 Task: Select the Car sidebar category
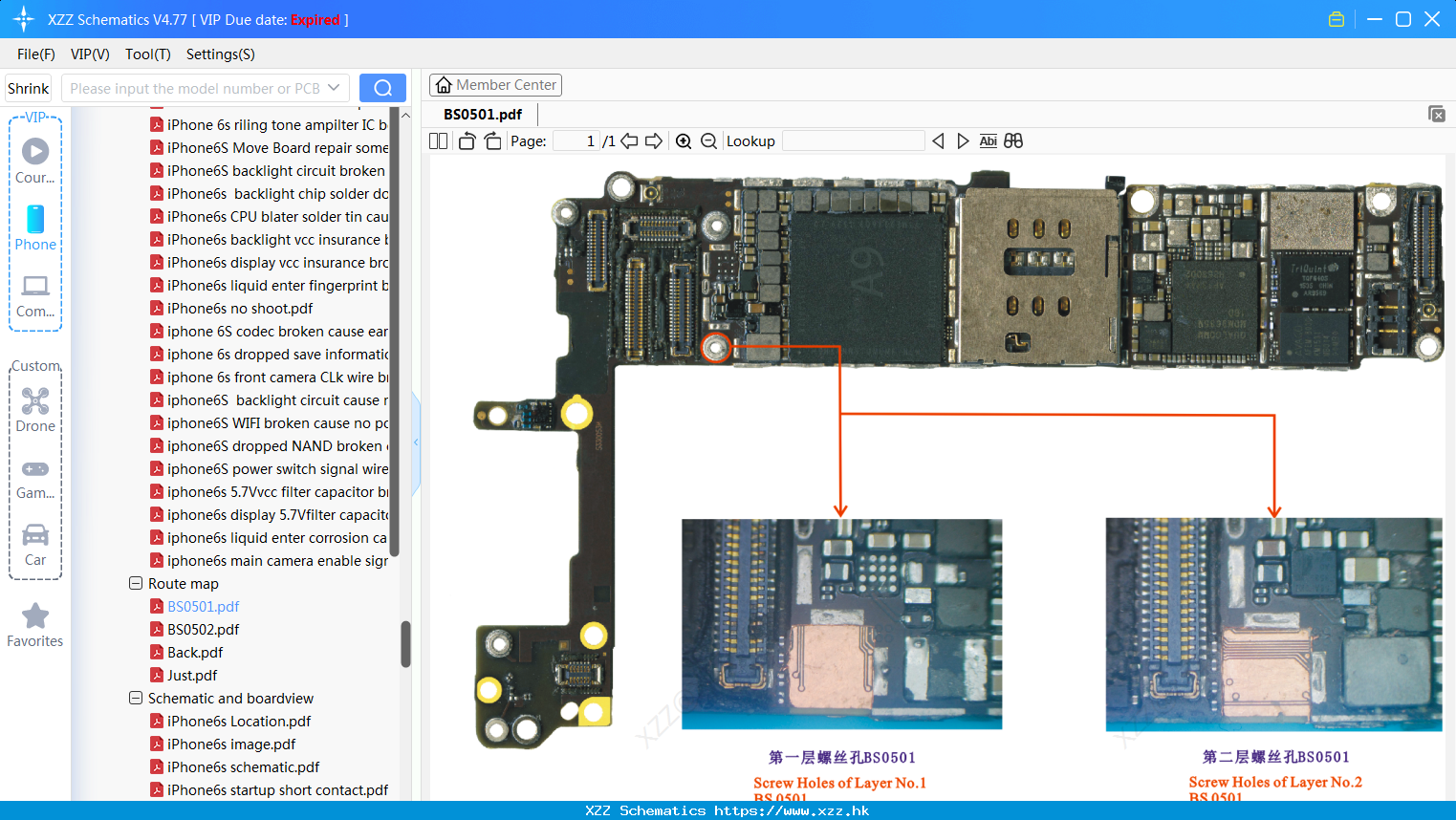[35, 545]
